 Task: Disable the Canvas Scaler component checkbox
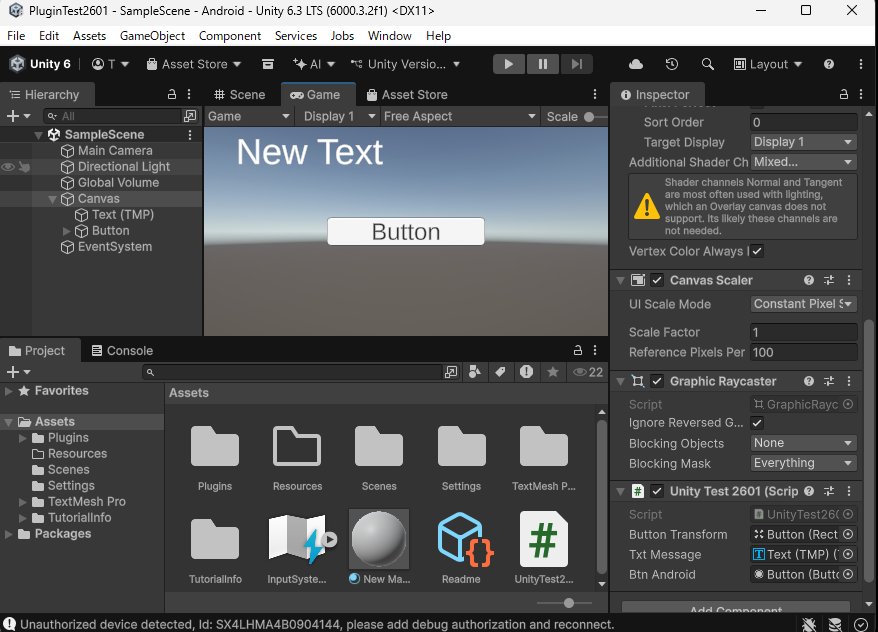tap(657, 280)
